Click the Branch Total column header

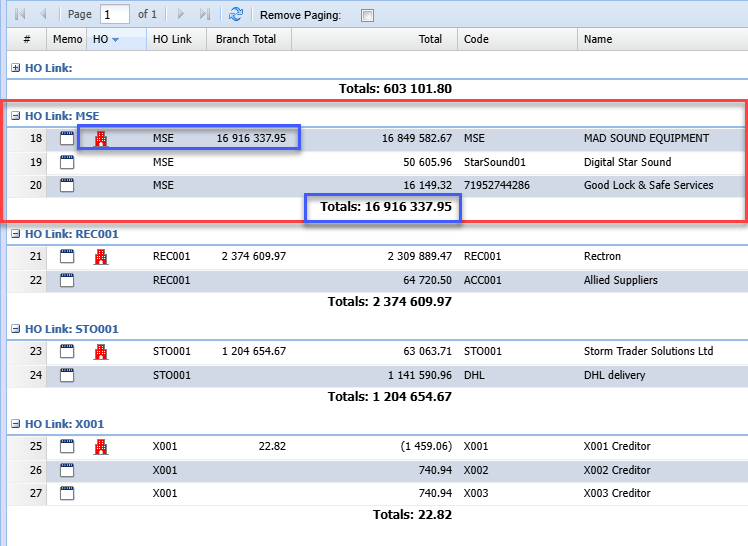246,39
